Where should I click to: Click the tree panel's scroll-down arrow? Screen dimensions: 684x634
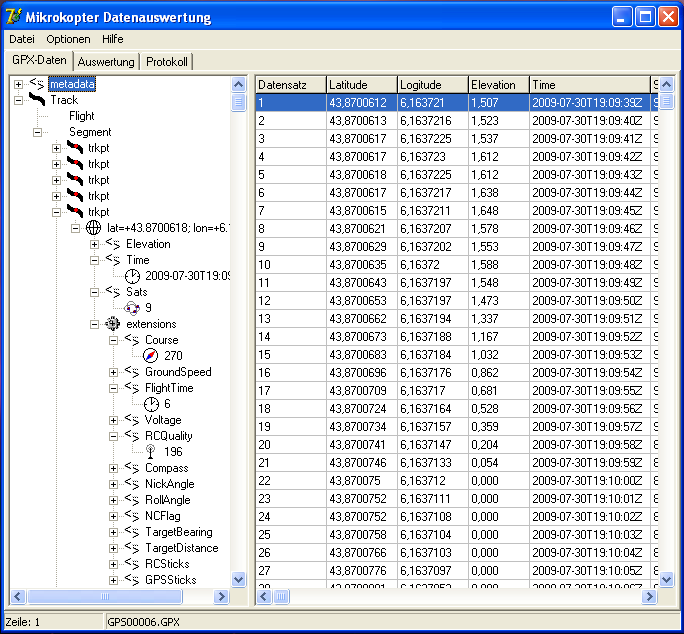pyautogui.click(x=238, y=579)
